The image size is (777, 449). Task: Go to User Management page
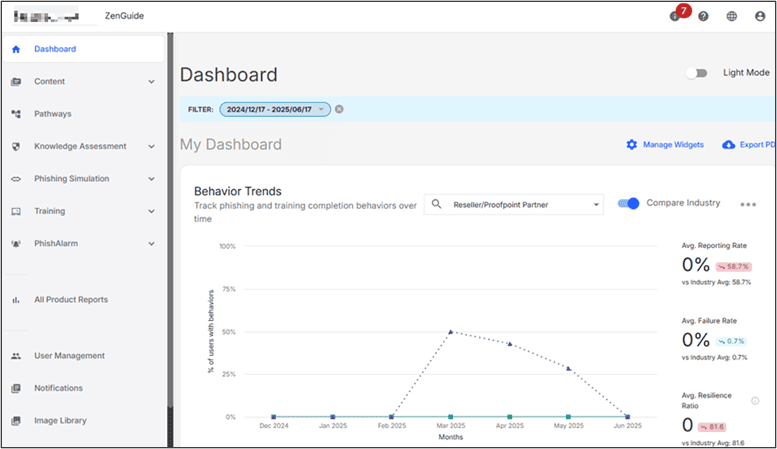pyautogui.click(x=69, y=356)
